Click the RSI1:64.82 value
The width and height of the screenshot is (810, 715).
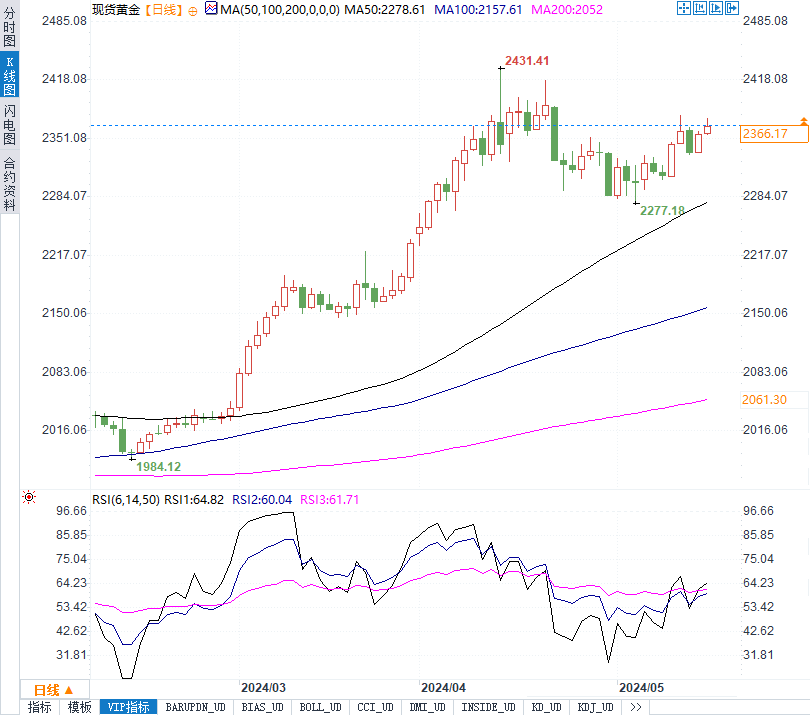click(194, 500)
